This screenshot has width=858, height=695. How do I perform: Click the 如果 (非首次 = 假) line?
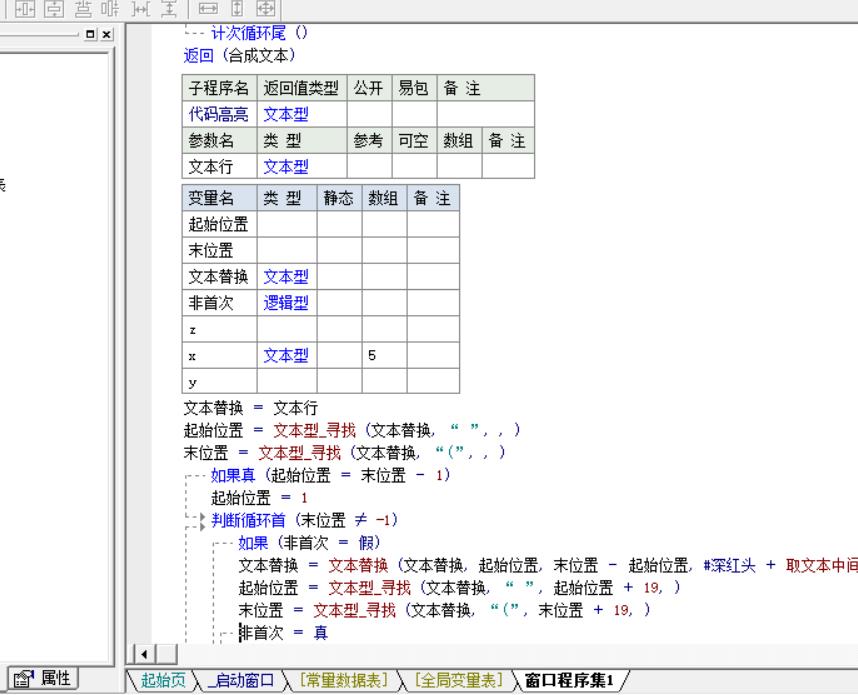coord(309,542)
